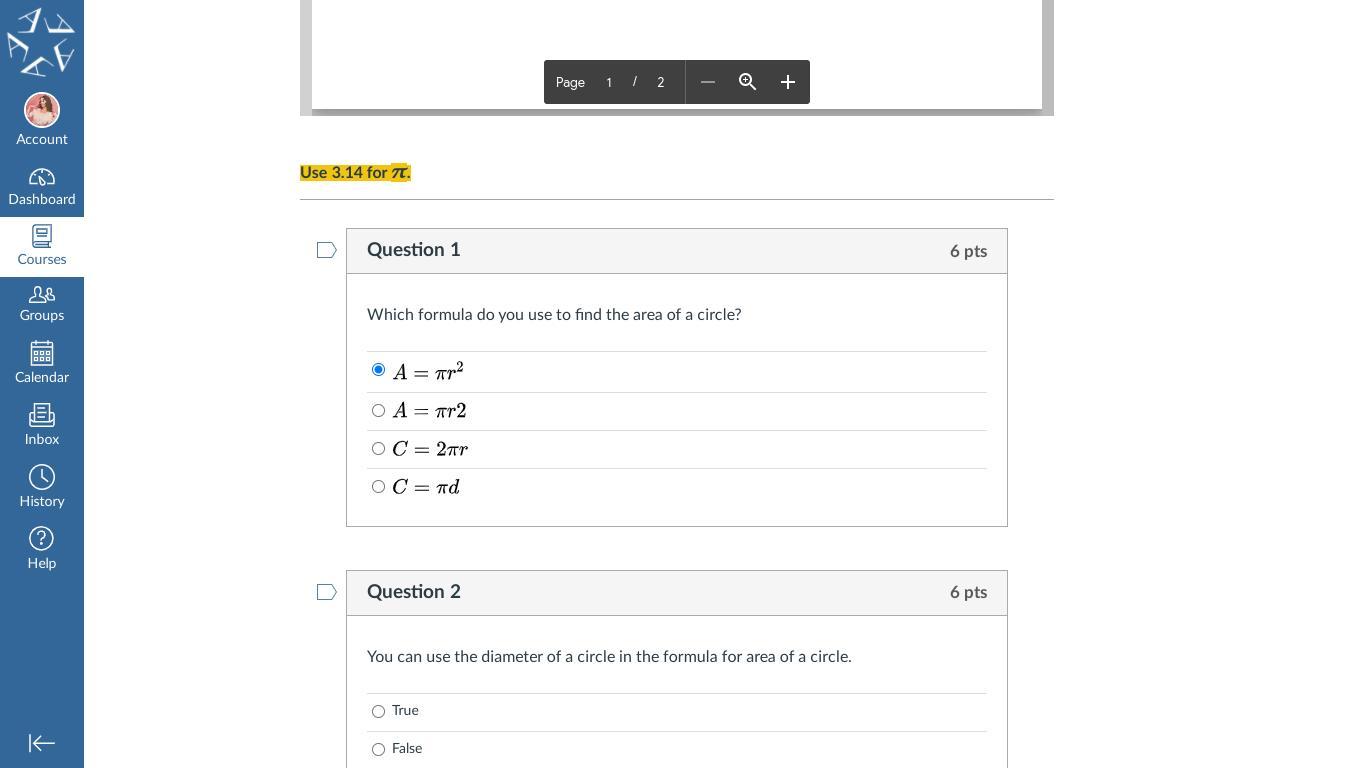Click the PDF page number field

pyautogui.click(x=609, y=82)
